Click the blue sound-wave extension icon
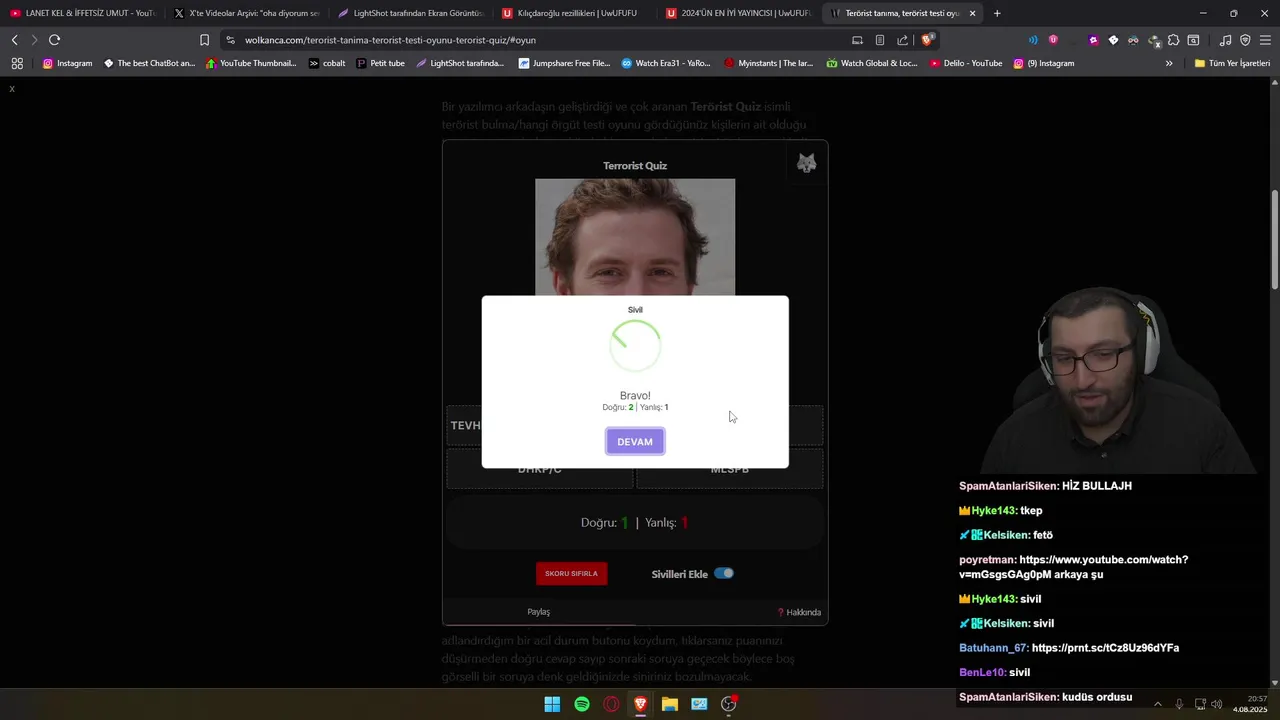 (x=1033, y=40)
